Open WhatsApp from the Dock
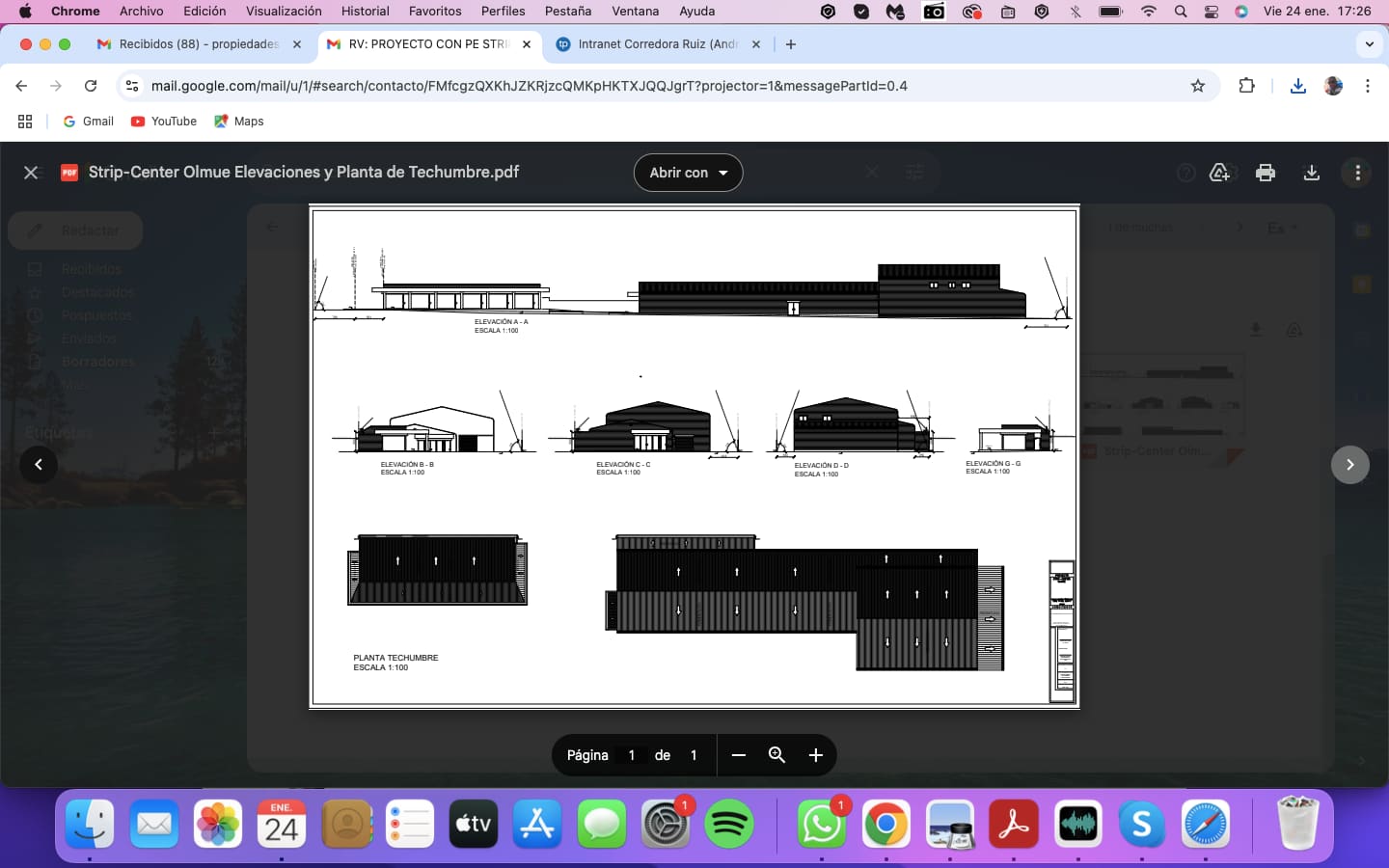1389x868 pixels. point(821,825)
